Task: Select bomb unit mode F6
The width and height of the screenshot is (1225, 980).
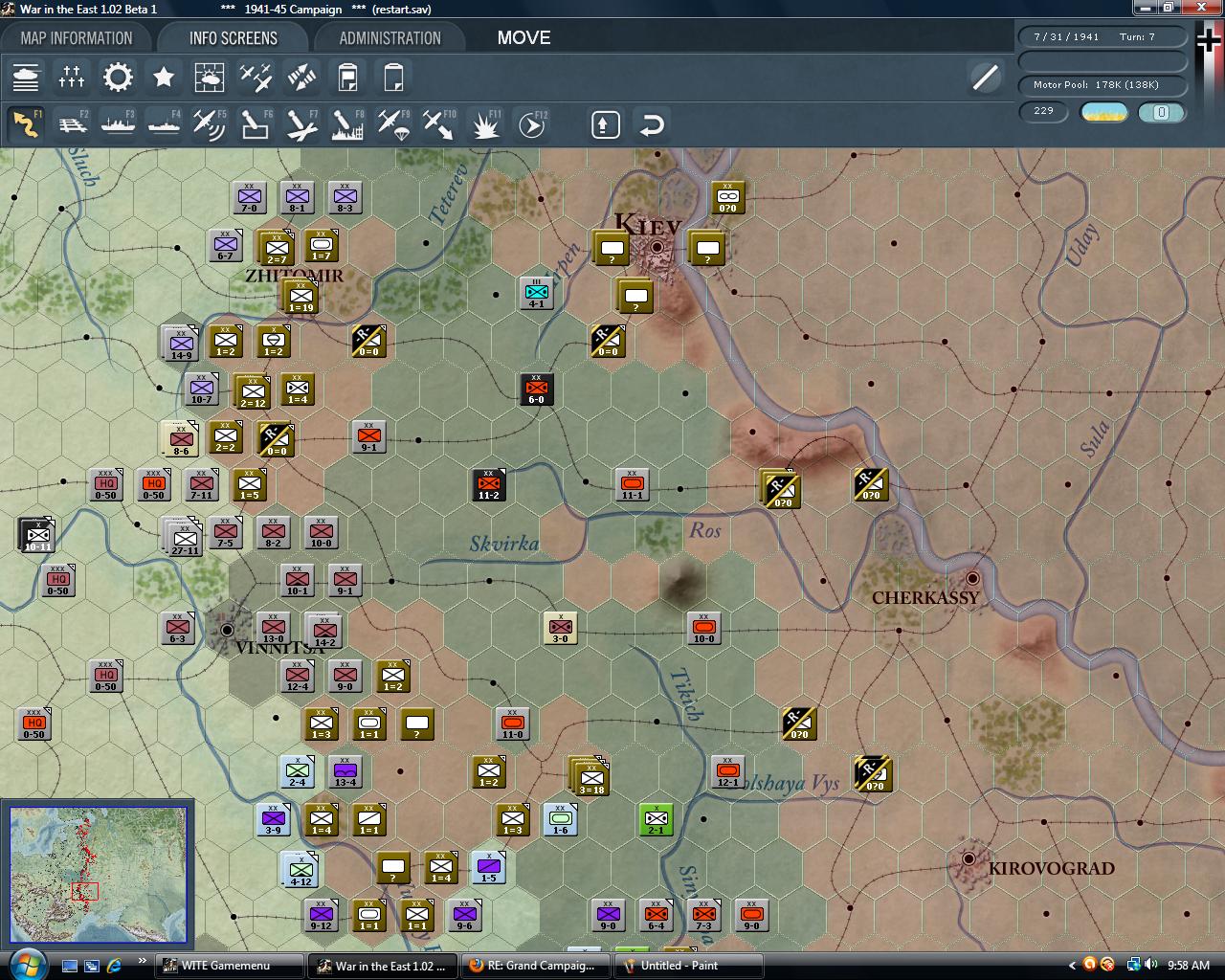Action: point(256,124)
